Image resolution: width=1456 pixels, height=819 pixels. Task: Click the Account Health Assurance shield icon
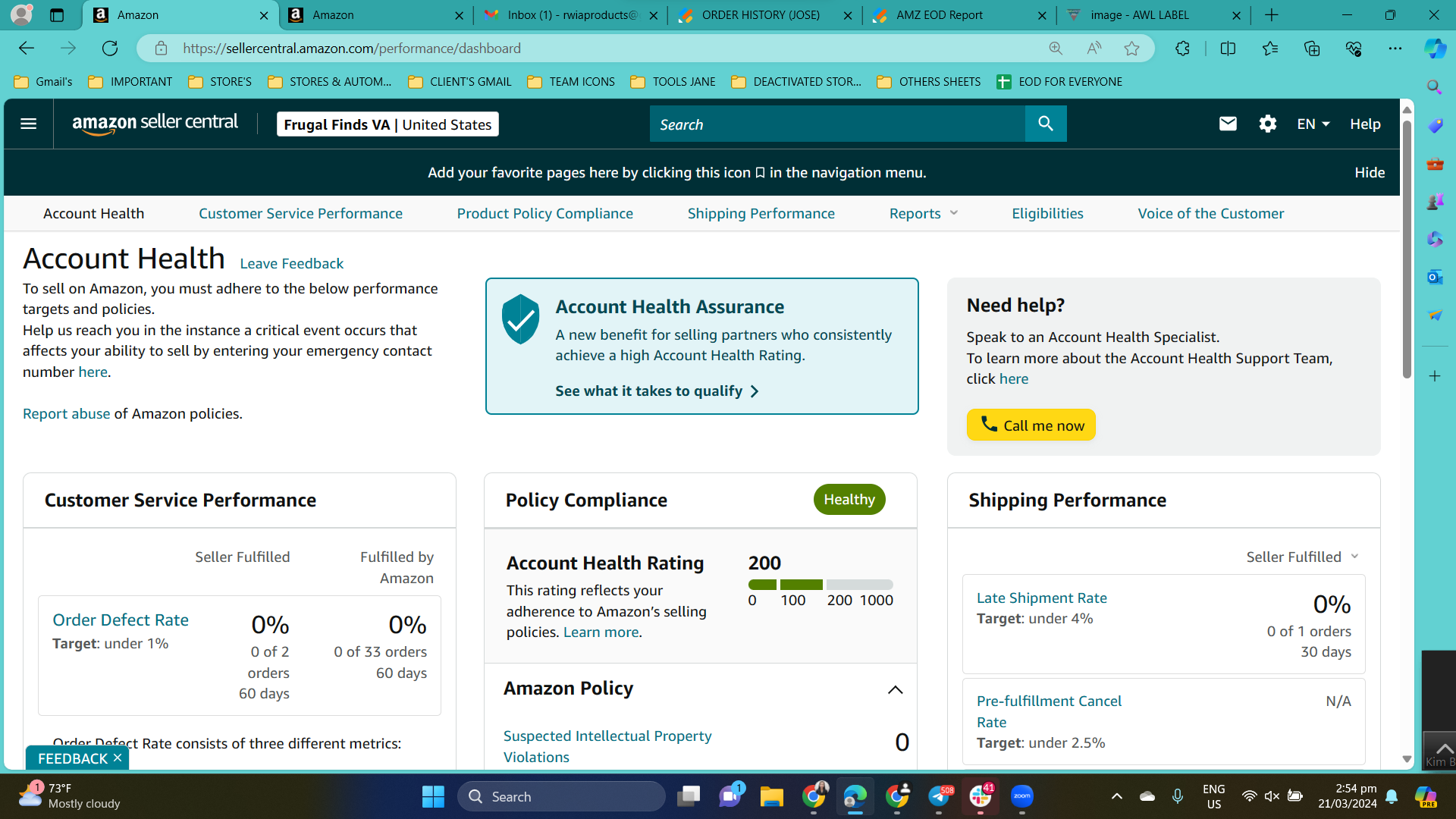(x=520, y=319)
